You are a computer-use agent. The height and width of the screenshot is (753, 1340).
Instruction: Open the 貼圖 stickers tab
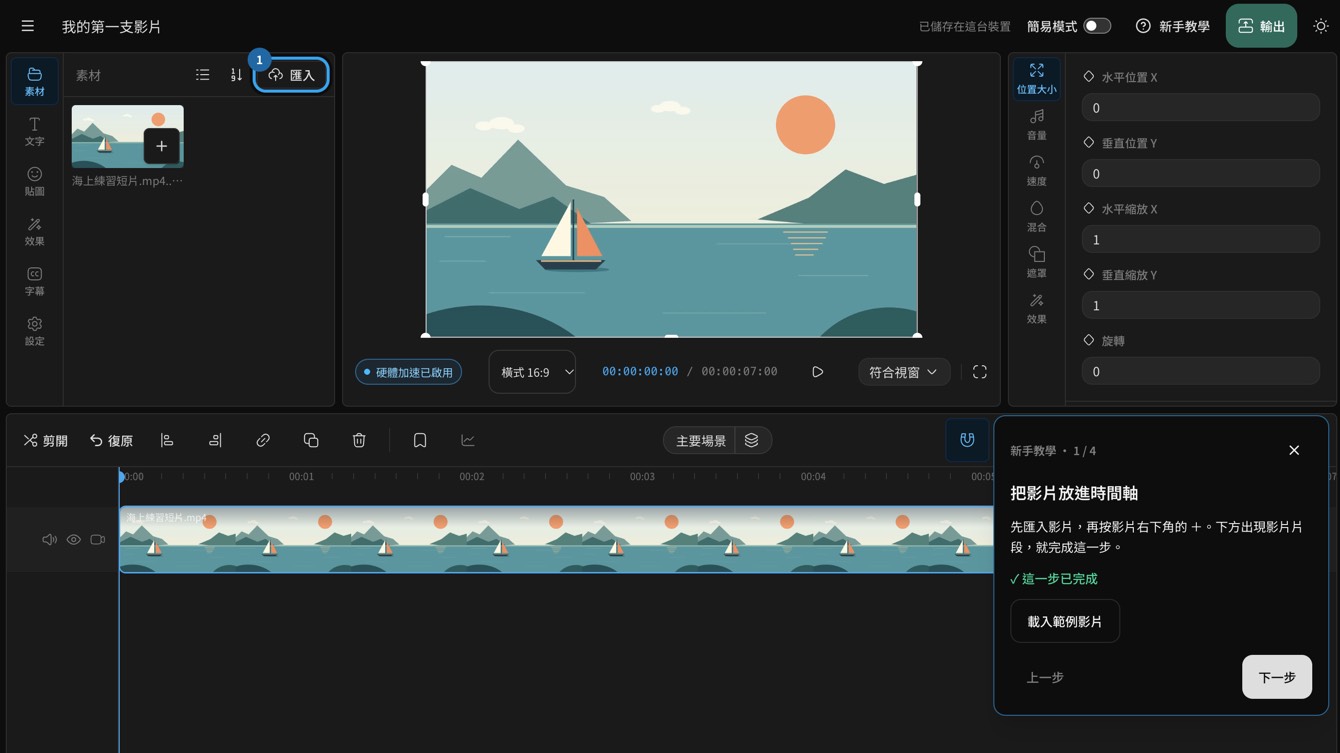point(35,181)
